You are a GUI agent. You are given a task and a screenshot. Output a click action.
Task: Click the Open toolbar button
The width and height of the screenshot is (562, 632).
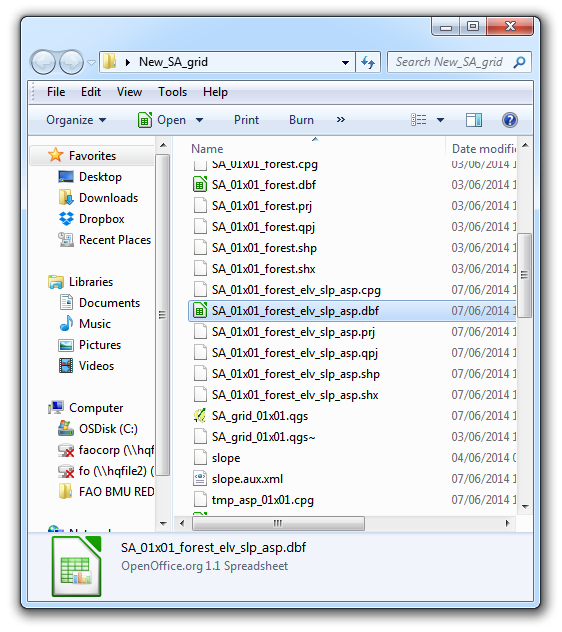pyautogui.click(x=162, y=120)
